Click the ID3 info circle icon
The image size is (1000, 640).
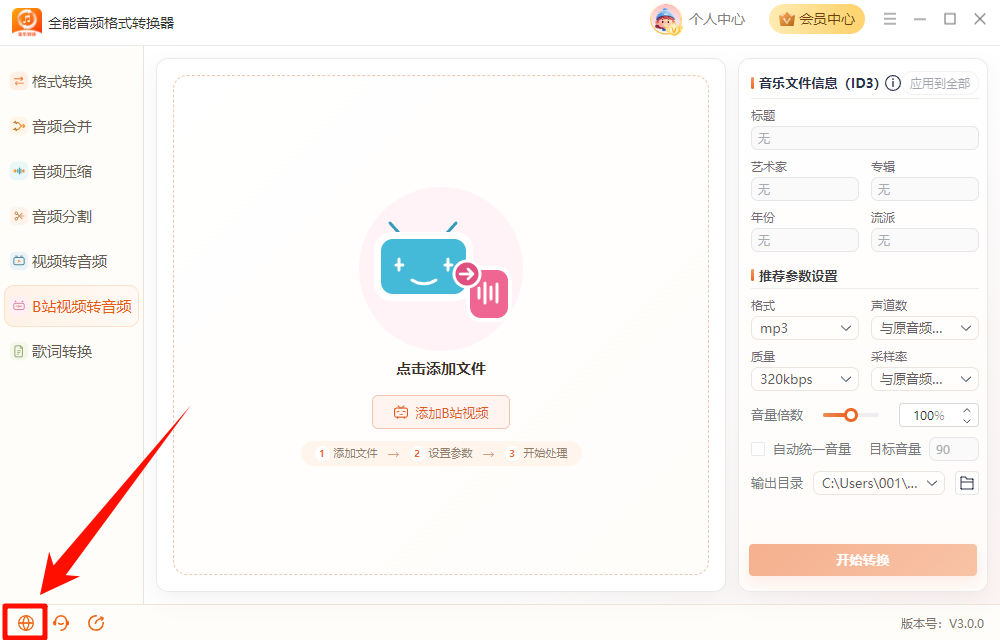893,83
